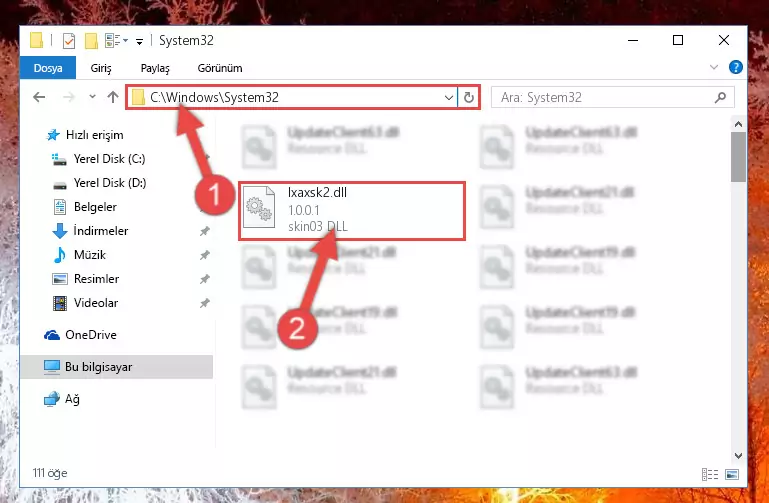Open Müzik folder in sidebar
The width and height of the screenshot is (769, 503).
tap(90, 255)
